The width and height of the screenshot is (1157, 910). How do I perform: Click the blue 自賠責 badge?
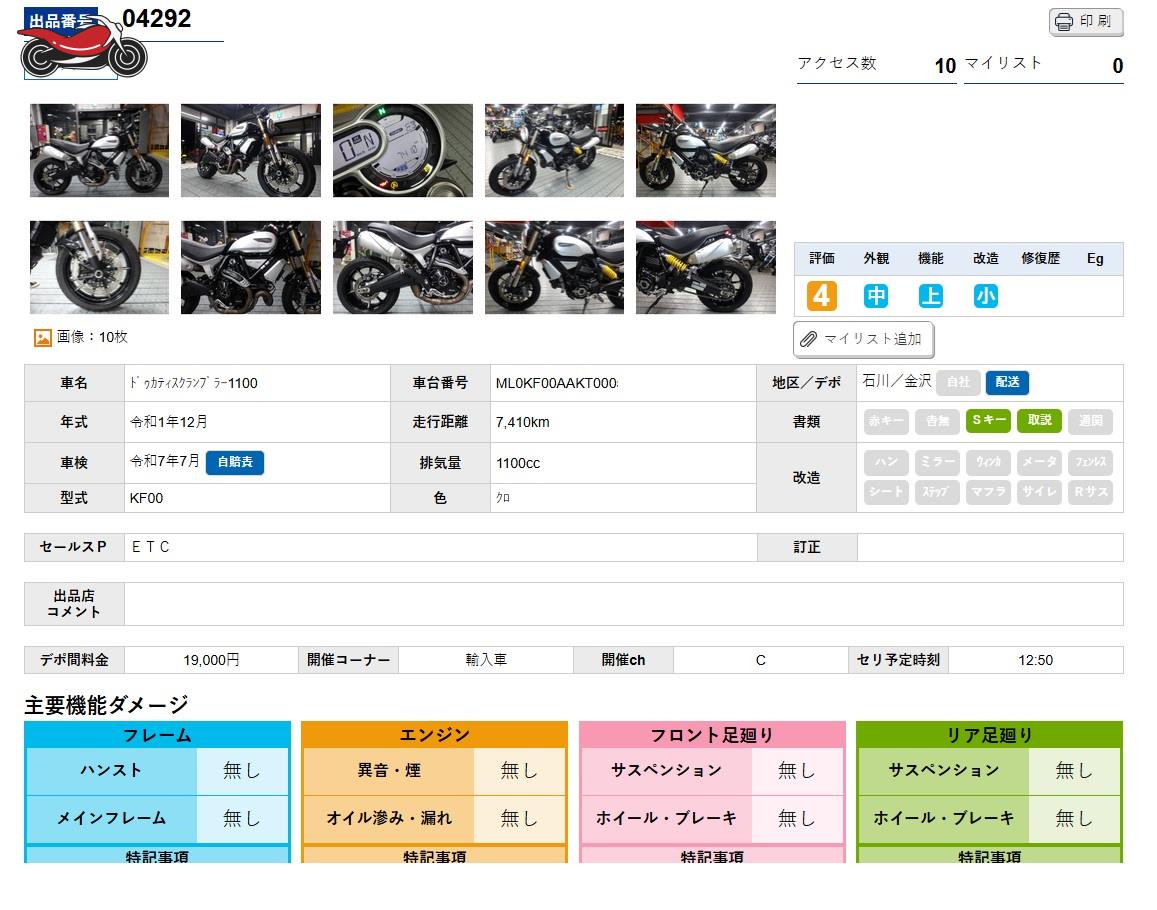coord(235,462)
